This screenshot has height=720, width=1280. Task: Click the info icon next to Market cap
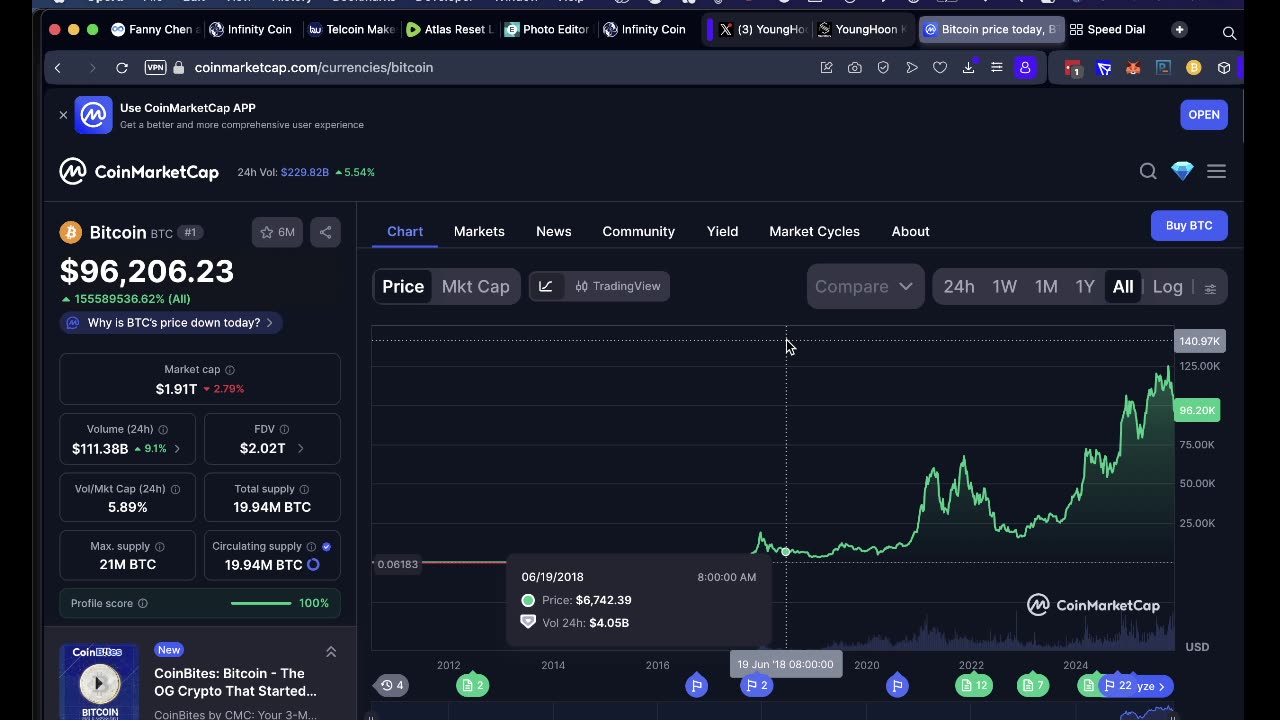(x=230, y=370)
